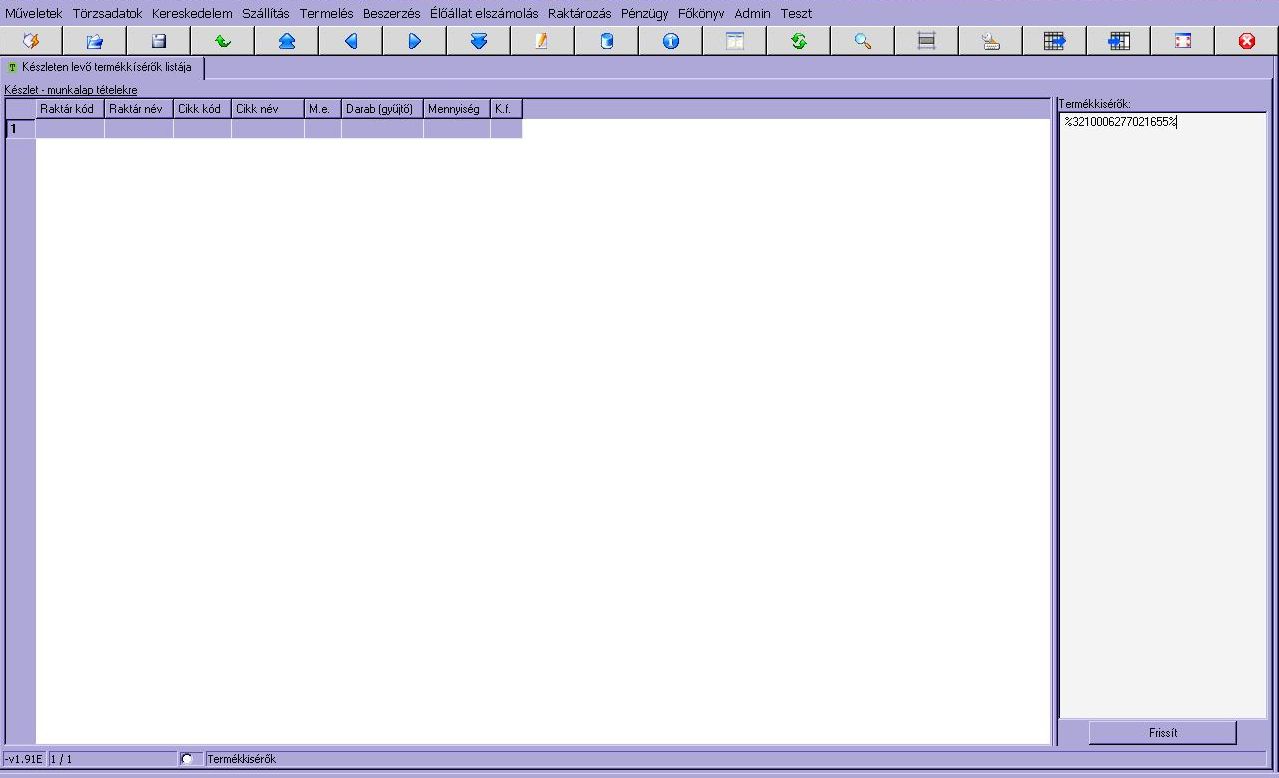Open the Szállítás menu
1279x778 pixels.
pyautogui.click(x=266, y=14)
